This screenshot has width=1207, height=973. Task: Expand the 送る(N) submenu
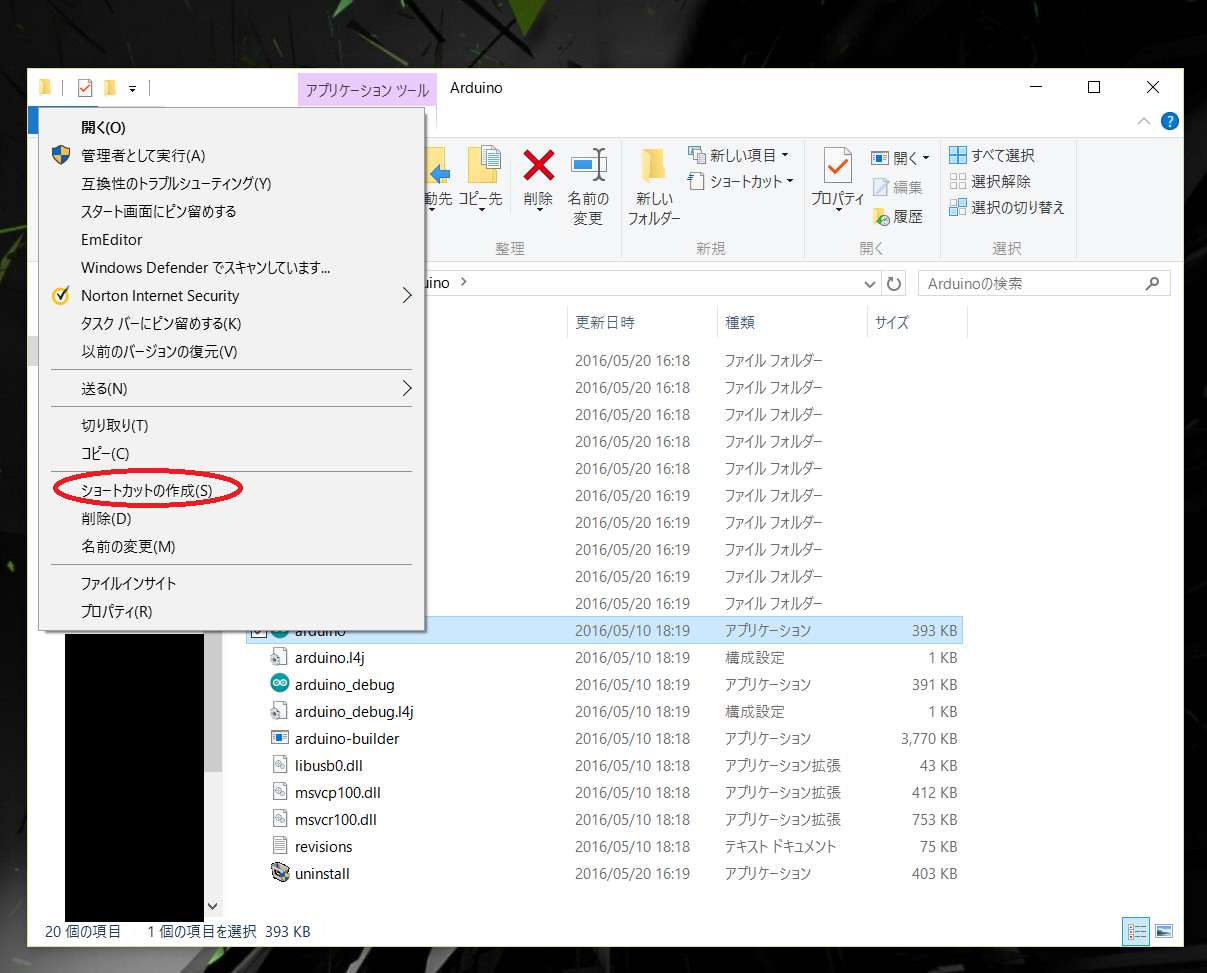(x=407, y=387)
